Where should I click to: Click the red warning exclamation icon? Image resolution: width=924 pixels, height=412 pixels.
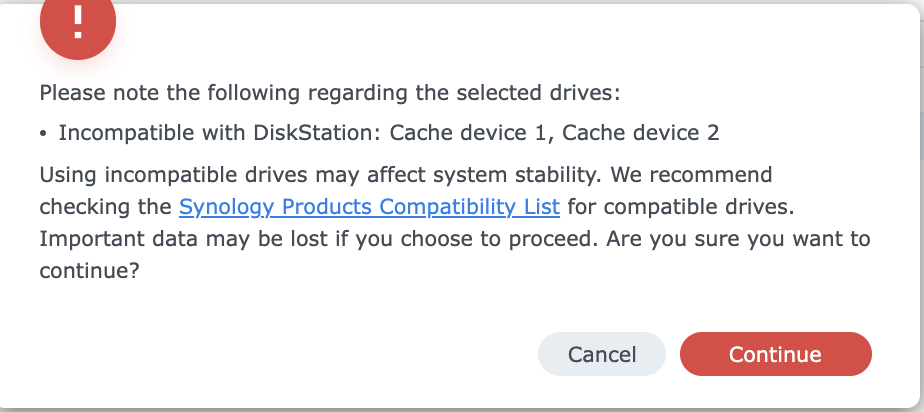point(78,25)
